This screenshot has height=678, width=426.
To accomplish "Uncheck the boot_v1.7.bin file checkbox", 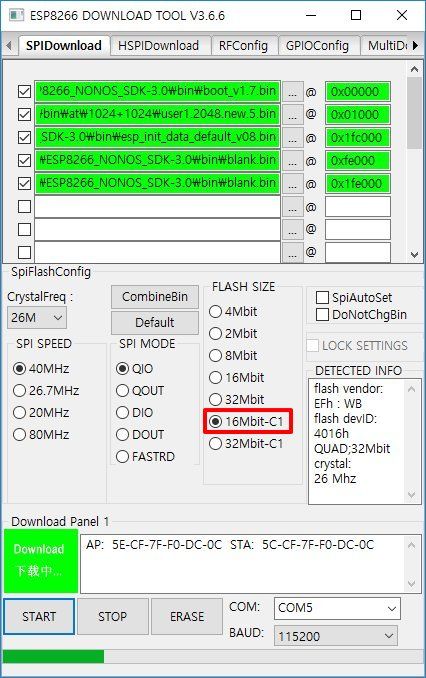I will (x=24, y=91).
